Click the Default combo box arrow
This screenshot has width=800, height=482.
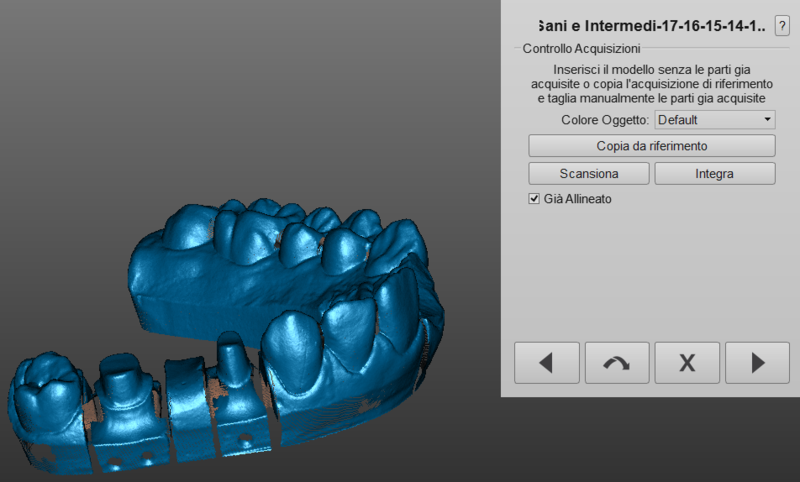pos(767,120)
